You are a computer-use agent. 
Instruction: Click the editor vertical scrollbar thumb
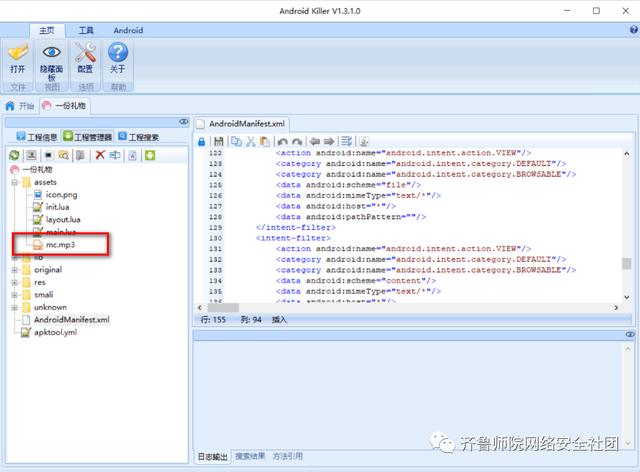(627, 263)
